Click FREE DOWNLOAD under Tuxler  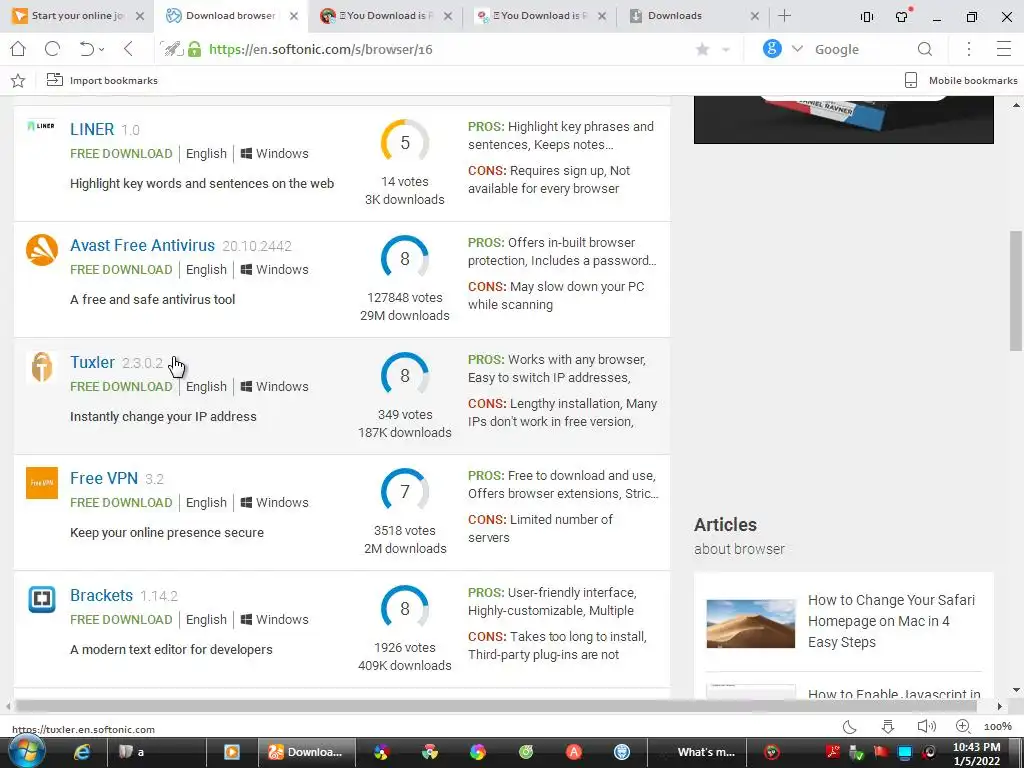(121, 387)
